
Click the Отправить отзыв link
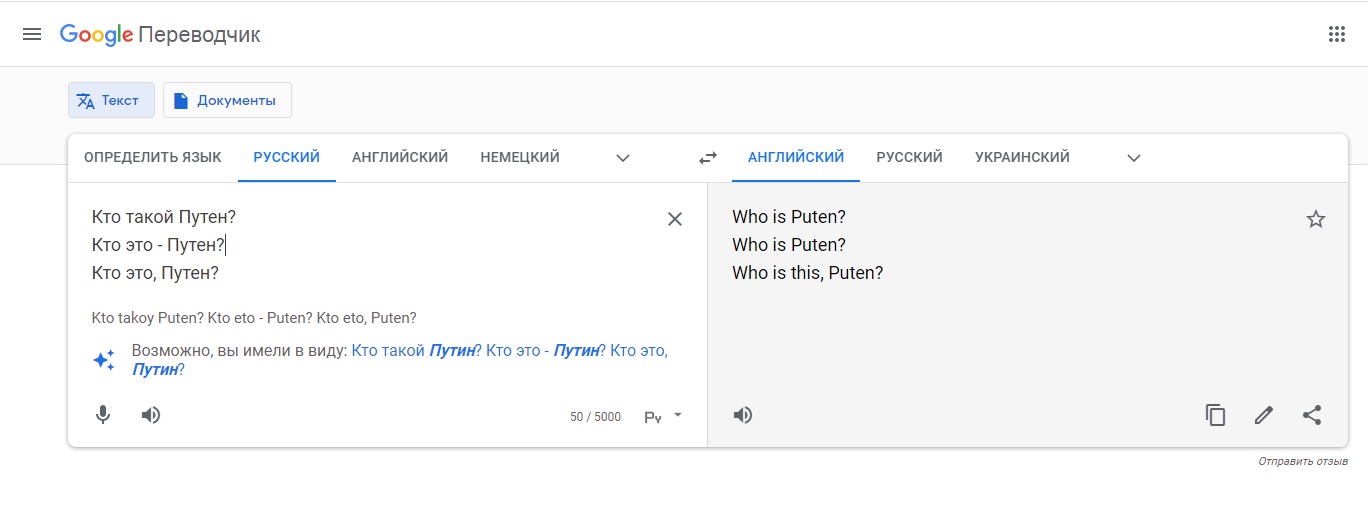(x=1303, y=462)
